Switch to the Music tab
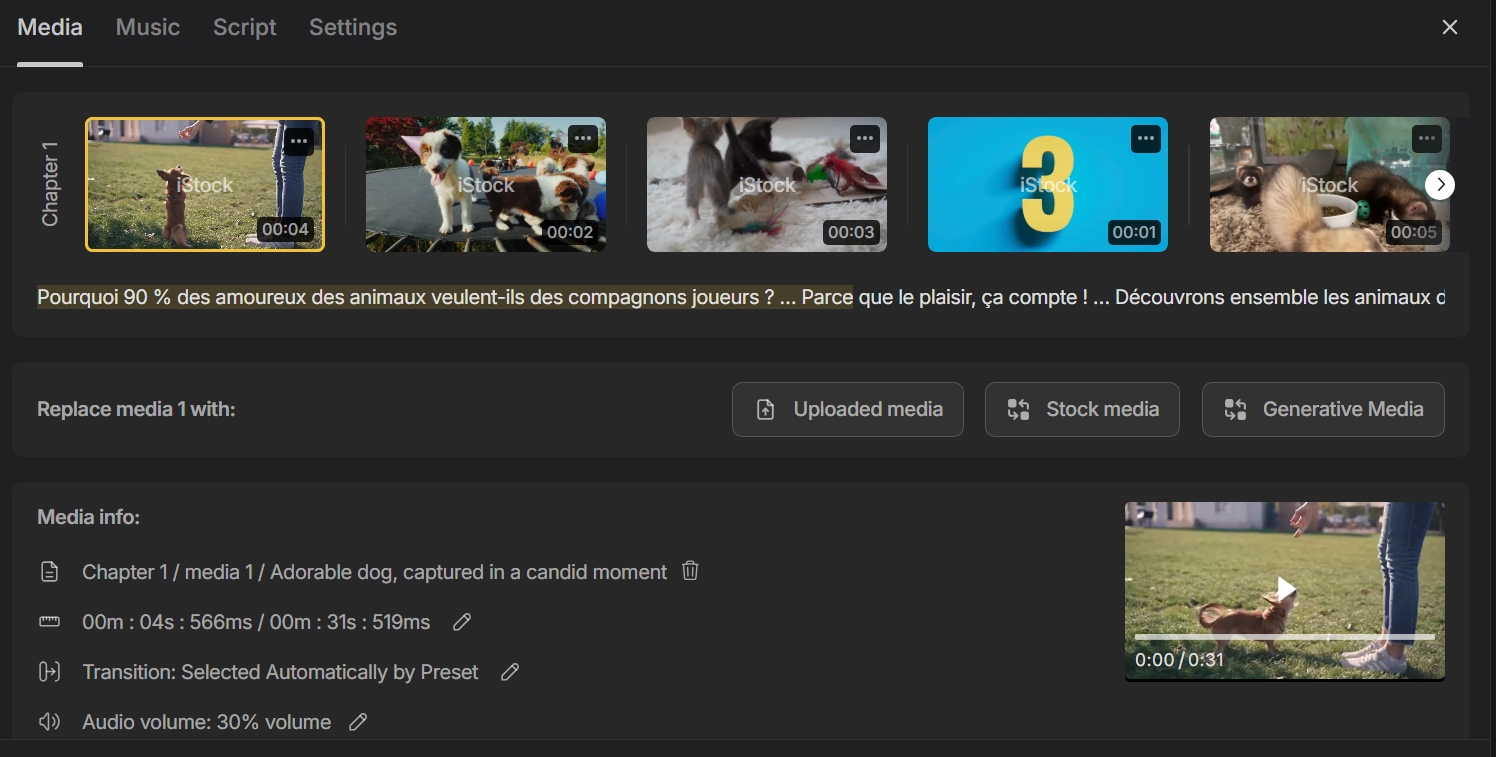This screenshot has width=1496, height=757. click(148, 28)
